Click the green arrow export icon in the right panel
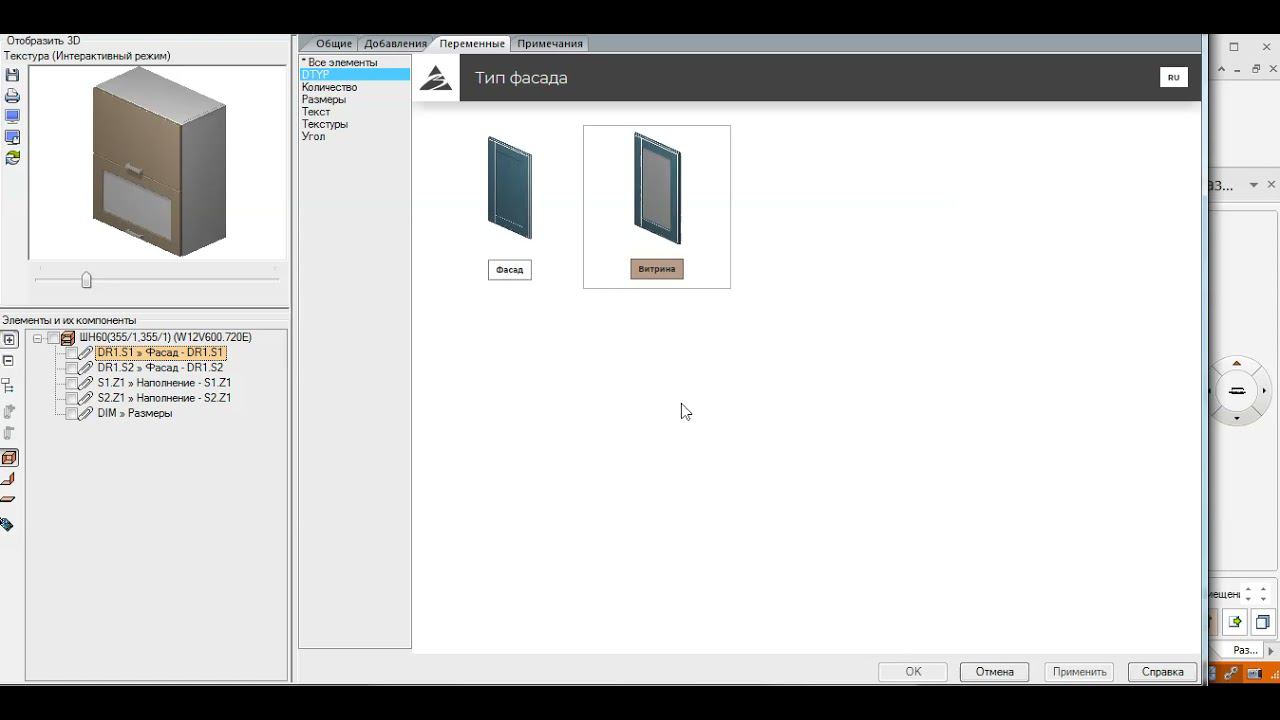 tap(1236, 622)
